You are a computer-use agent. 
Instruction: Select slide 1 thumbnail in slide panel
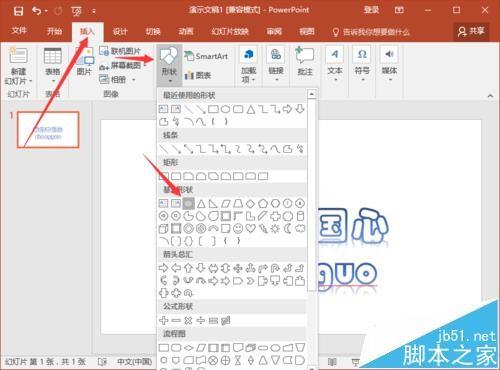[48, 130]
